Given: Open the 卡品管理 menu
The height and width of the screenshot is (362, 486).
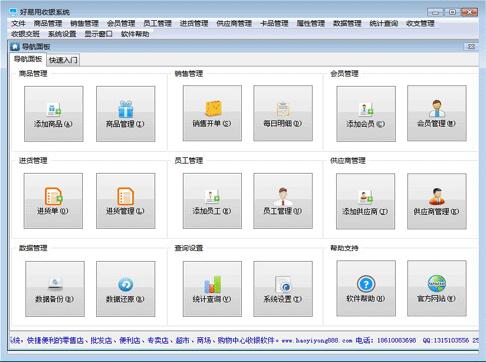Looking at the screenshot, I should click(274, 23).
